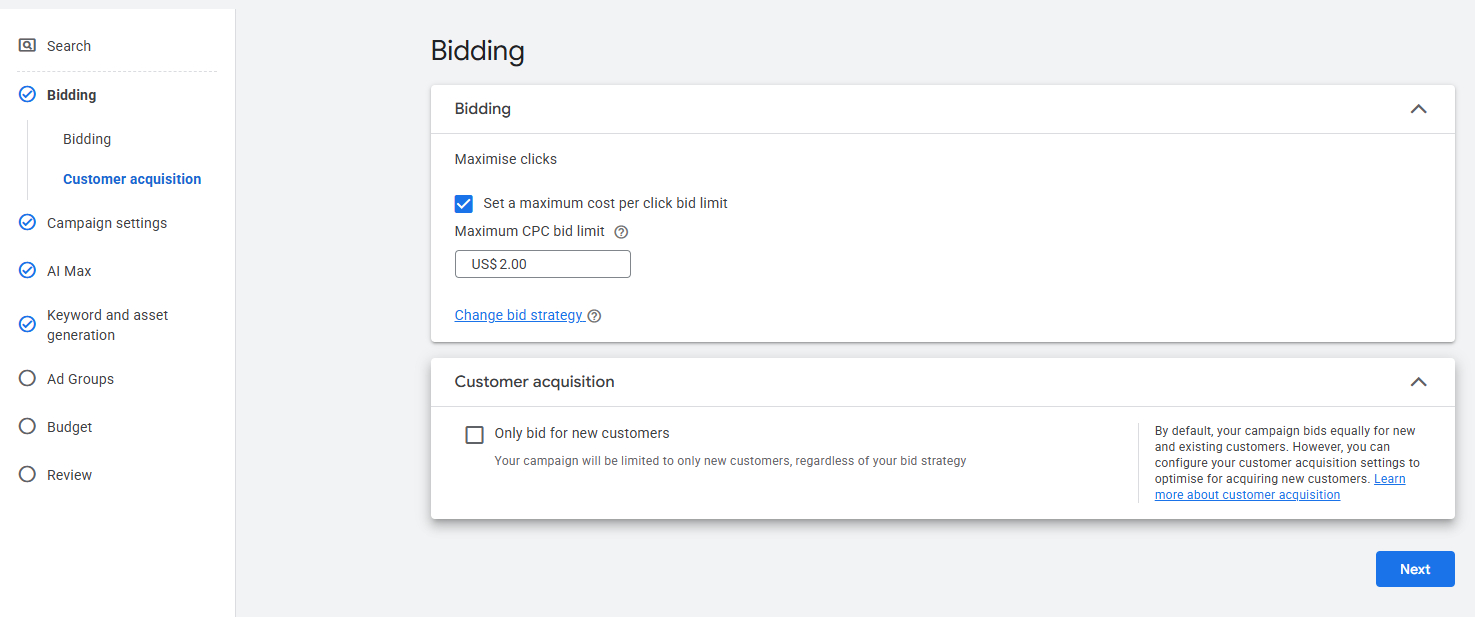Click the Campaign settings checkmark icon
Screen dimensions: 1475x617
coord(28,223)
